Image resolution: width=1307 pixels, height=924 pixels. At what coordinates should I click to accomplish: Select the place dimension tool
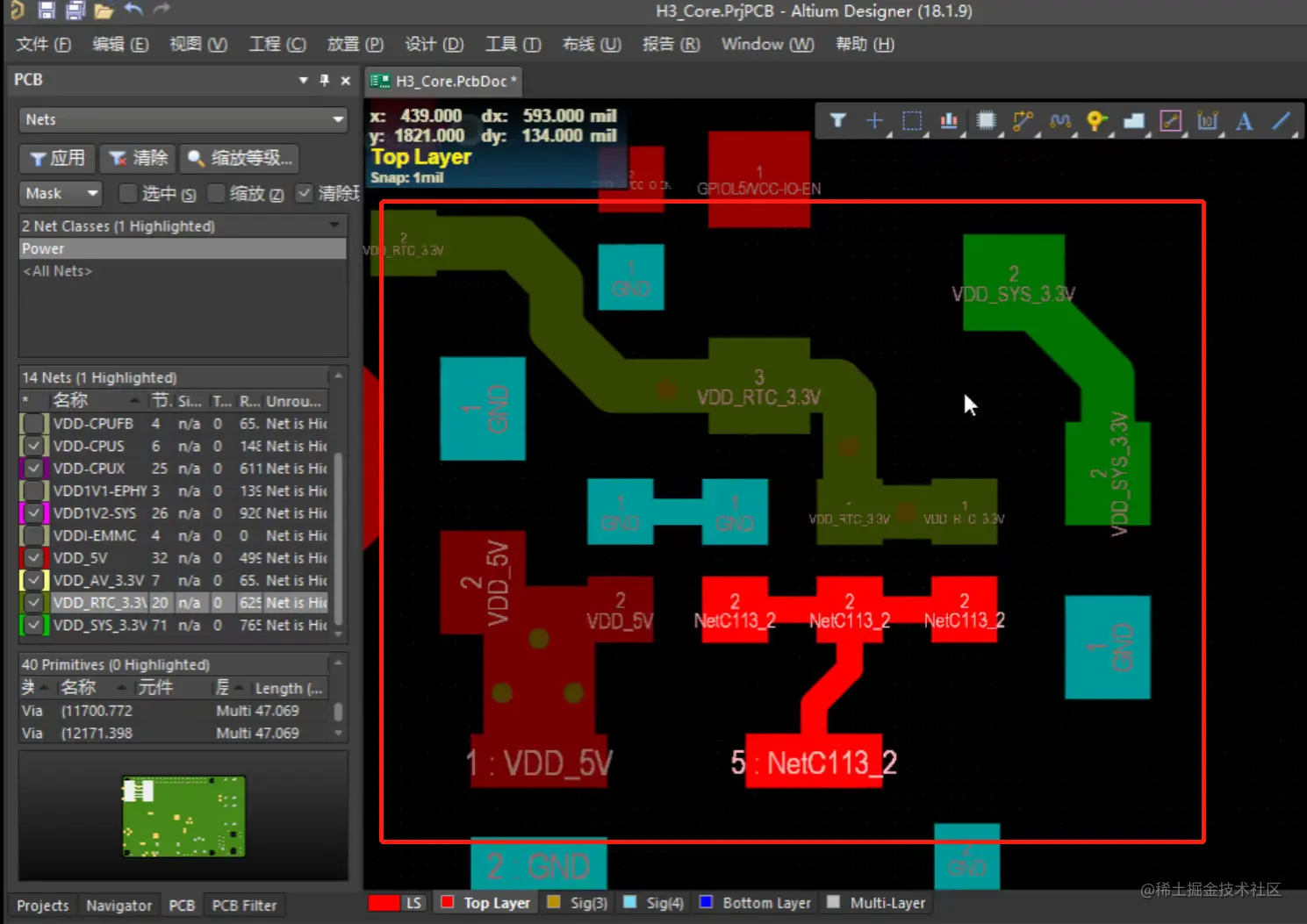click(x=1208, y=121)
